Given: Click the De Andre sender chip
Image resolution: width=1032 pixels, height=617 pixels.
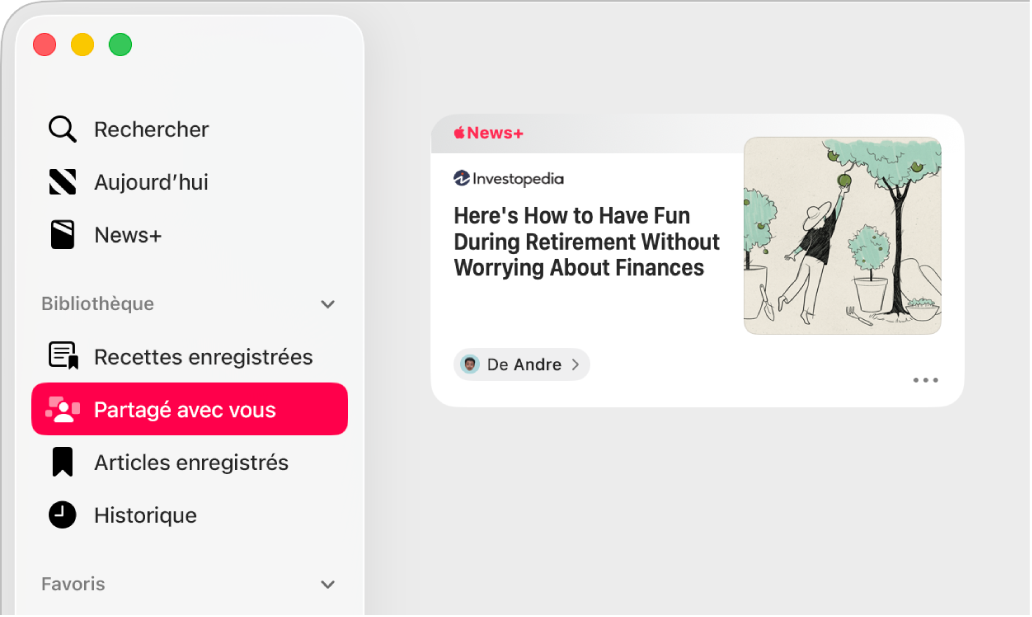Looking at the screenshot, I should [x=520, y=365].
